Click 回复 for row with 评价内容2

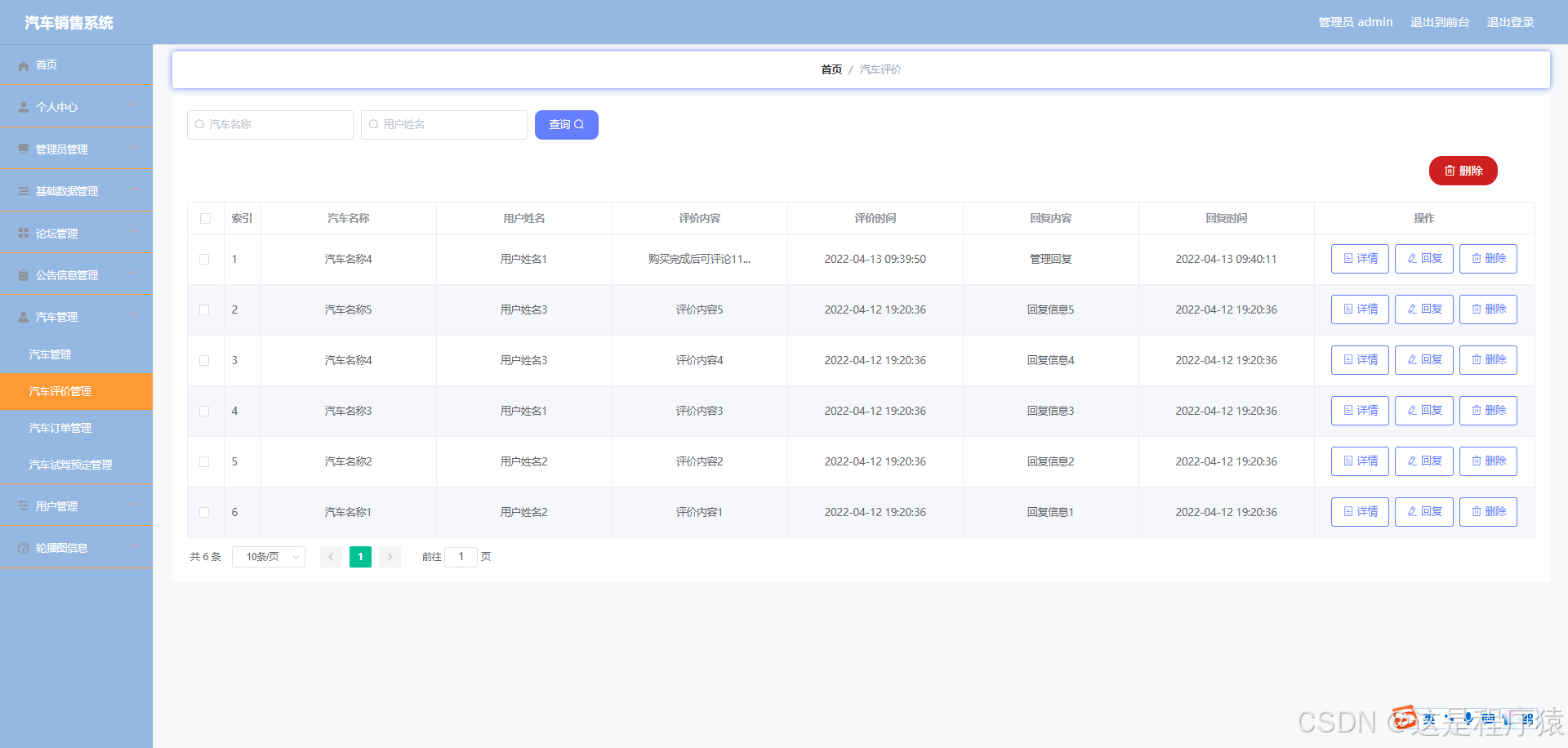[1424, 461]
